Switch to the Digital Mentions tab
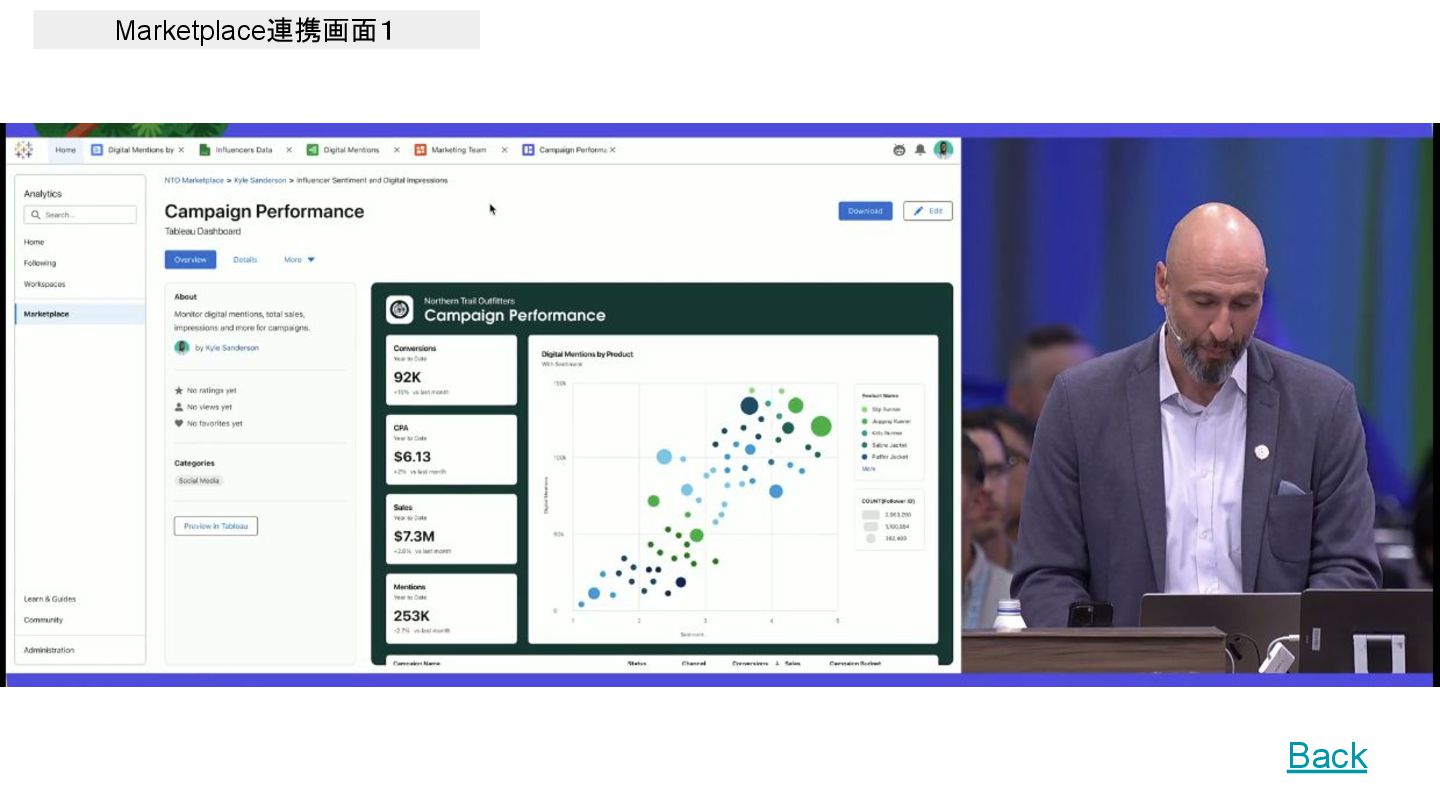 351,150
